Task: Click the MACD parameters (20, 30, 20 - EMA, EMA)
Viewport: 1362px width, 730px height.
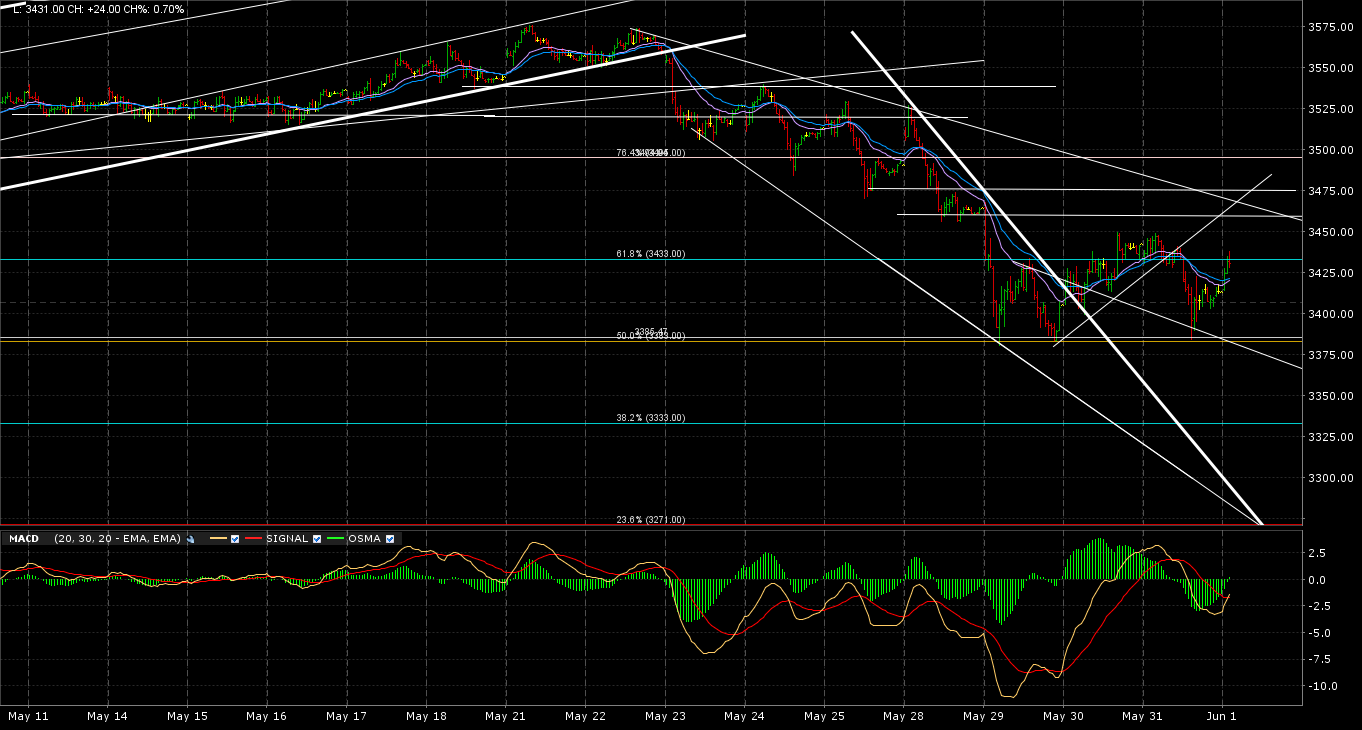Action: [118, 539]
